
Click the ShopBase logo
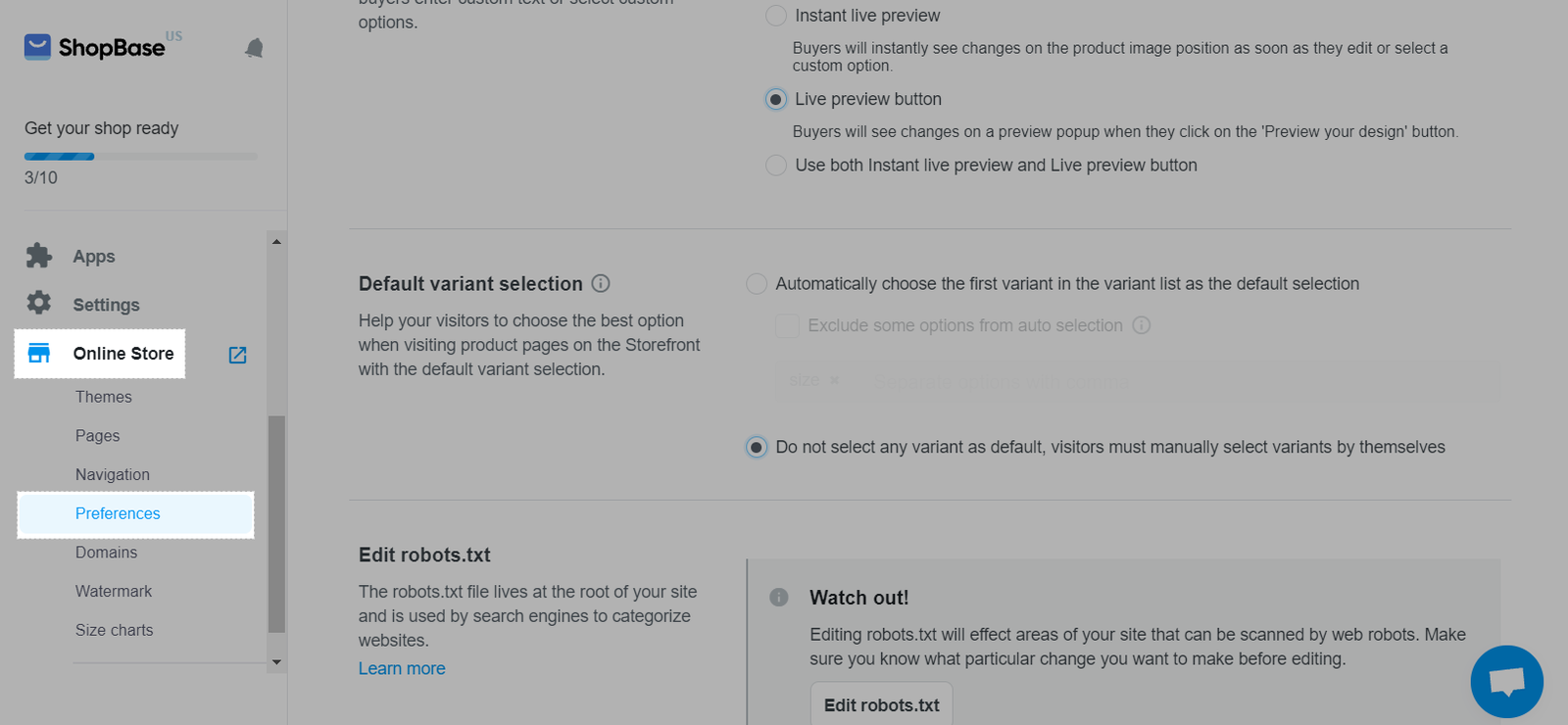coord(95,47)
